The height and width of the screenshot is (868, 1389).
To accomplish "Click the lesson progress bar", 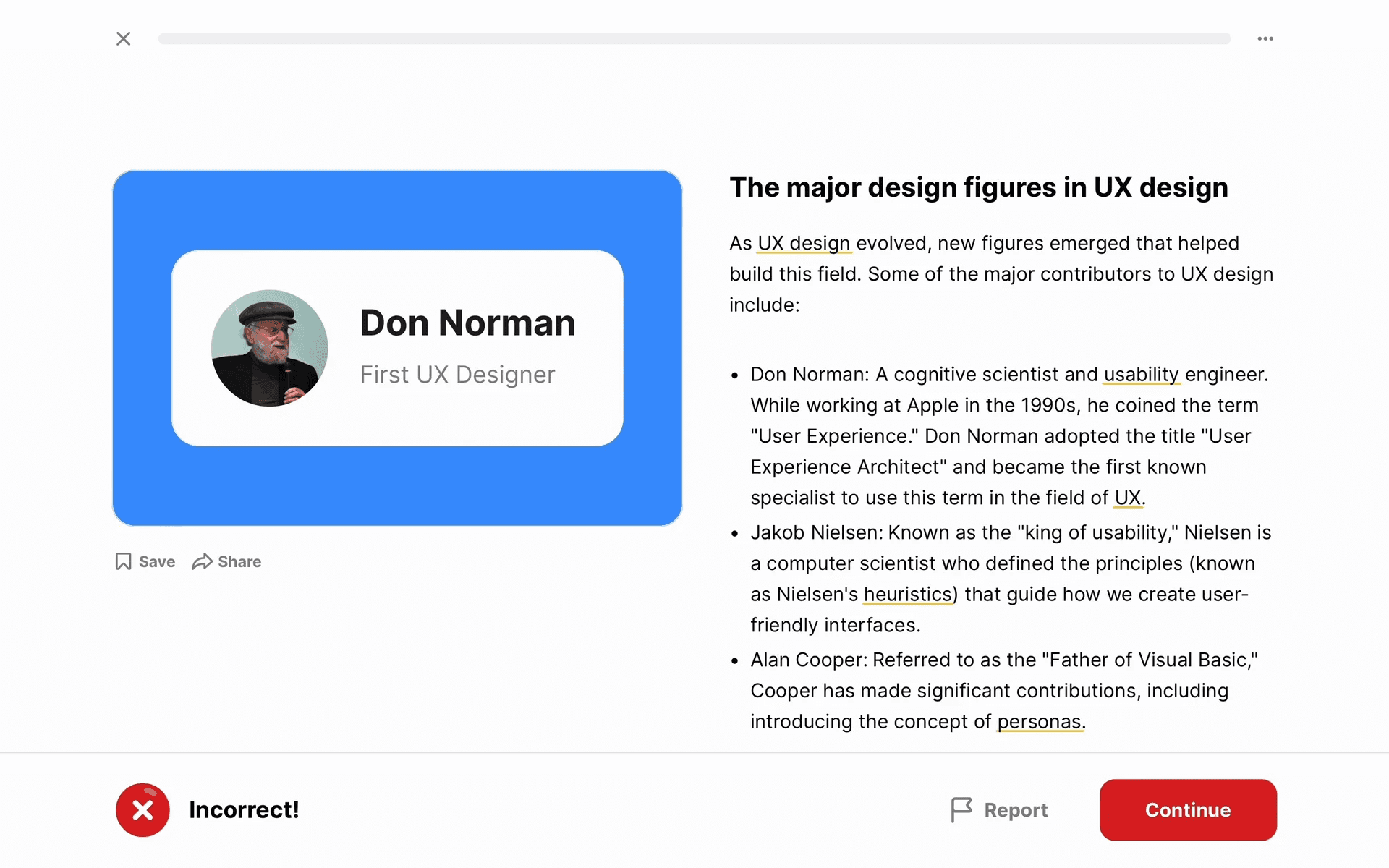I will tap(694, 38).
